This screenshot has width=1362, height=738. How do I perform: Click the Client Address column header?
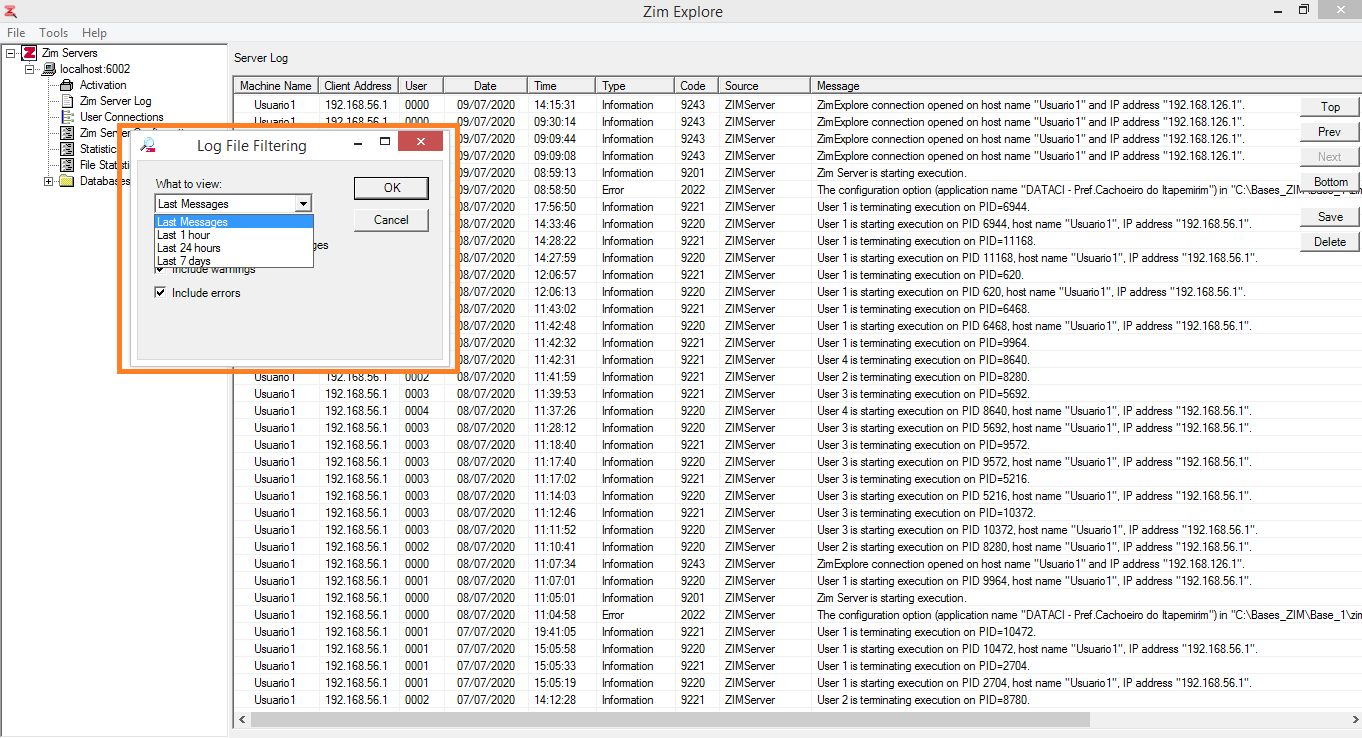pyautogui.click(x=358, y=86)
